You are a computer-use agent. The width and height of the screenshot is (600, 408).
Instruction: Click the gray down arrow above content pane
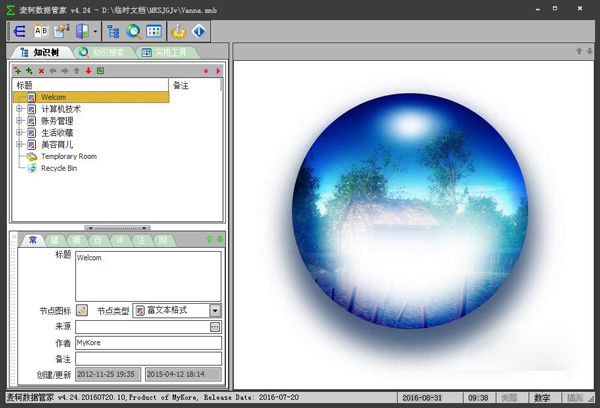(x=590, y=51)
